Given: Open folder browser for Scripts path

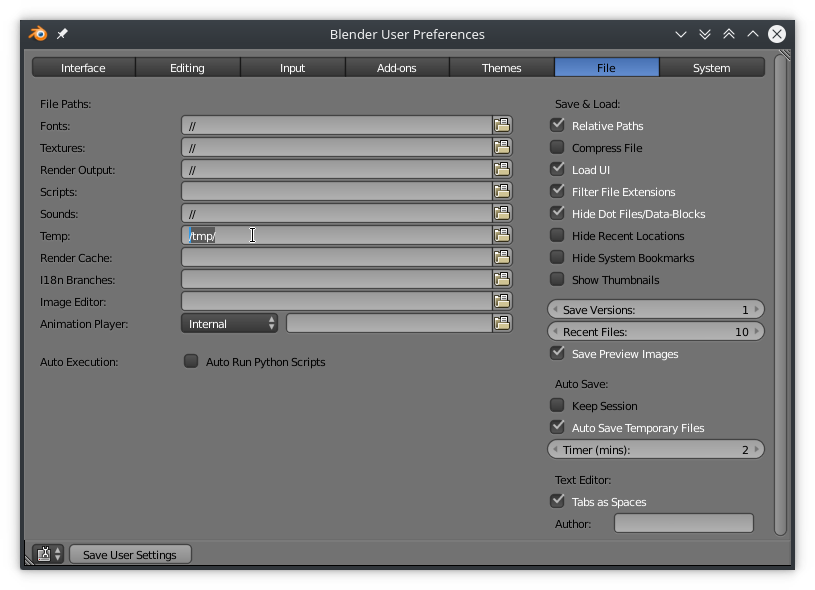Looking at the screenshot, I should point(502,191).
